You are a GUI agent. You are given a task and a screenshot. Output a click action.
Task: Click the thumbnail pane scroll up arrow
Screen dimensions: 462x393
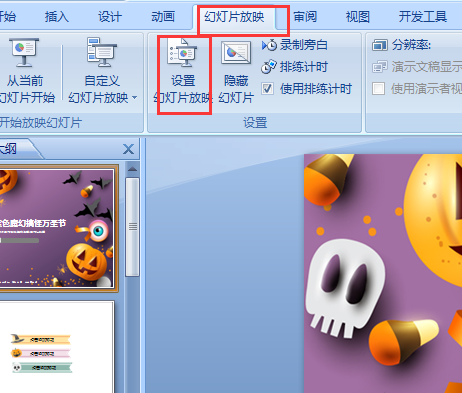[x=132, y=169]
